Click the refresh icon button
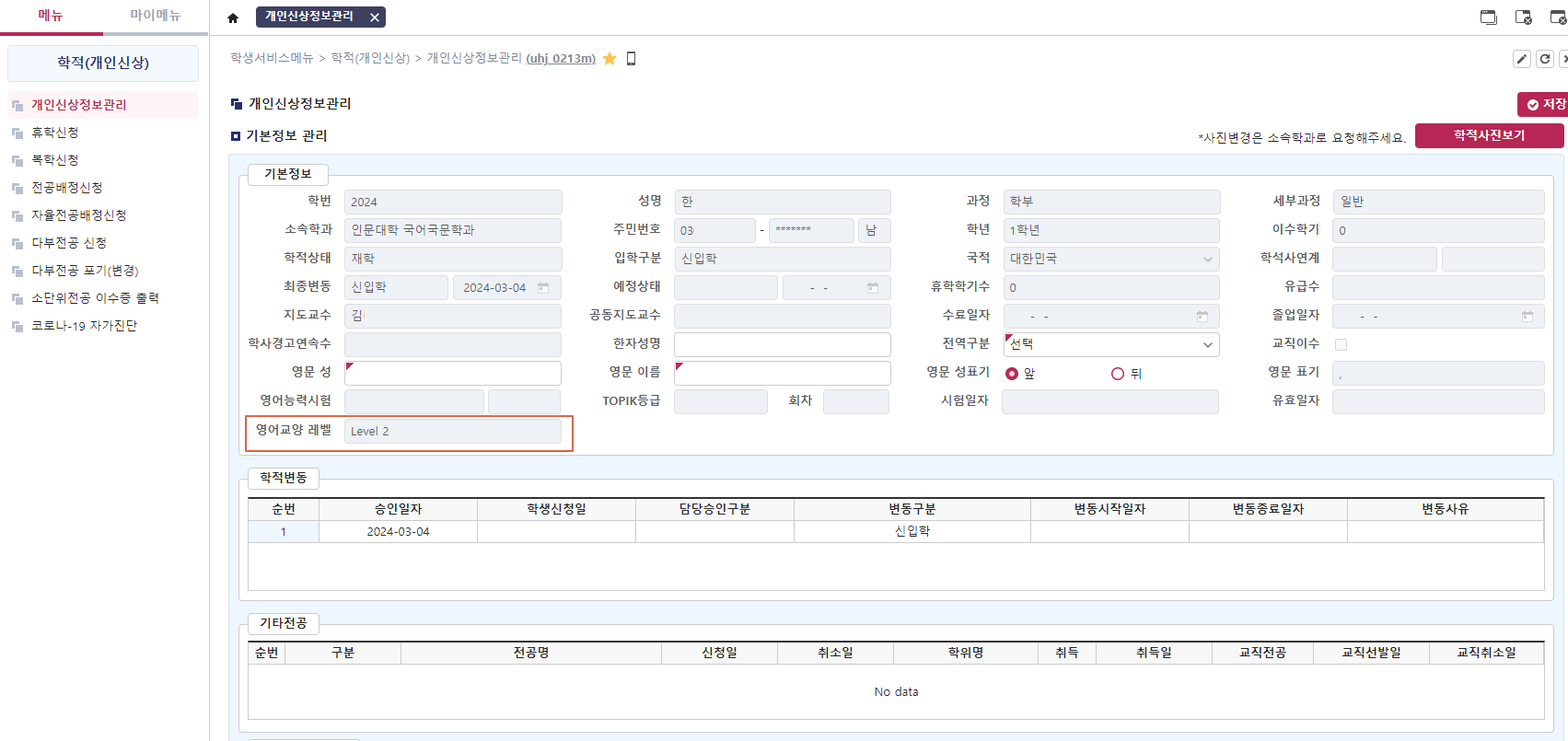The width and height of the screenshot is (1568, 741). coord(1545,59)
